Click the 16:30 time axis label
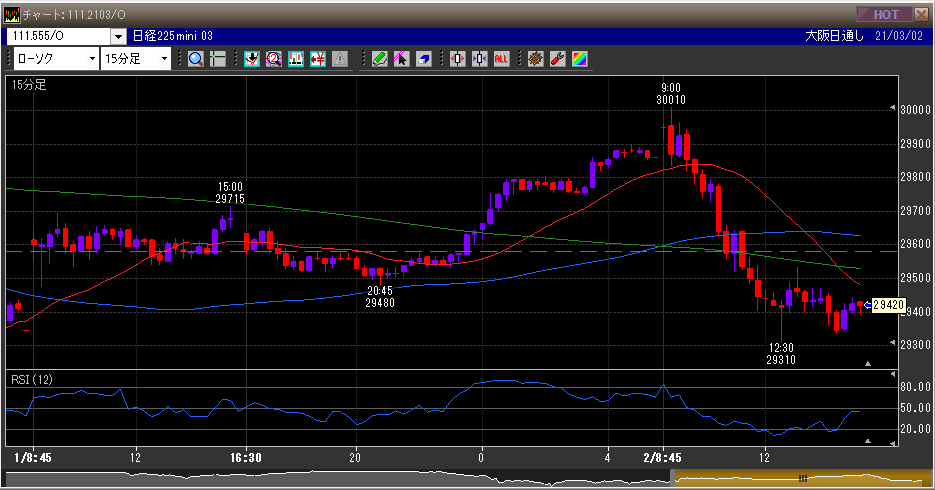The width and height of the screenshot is (935, 490). click(246, 458)
